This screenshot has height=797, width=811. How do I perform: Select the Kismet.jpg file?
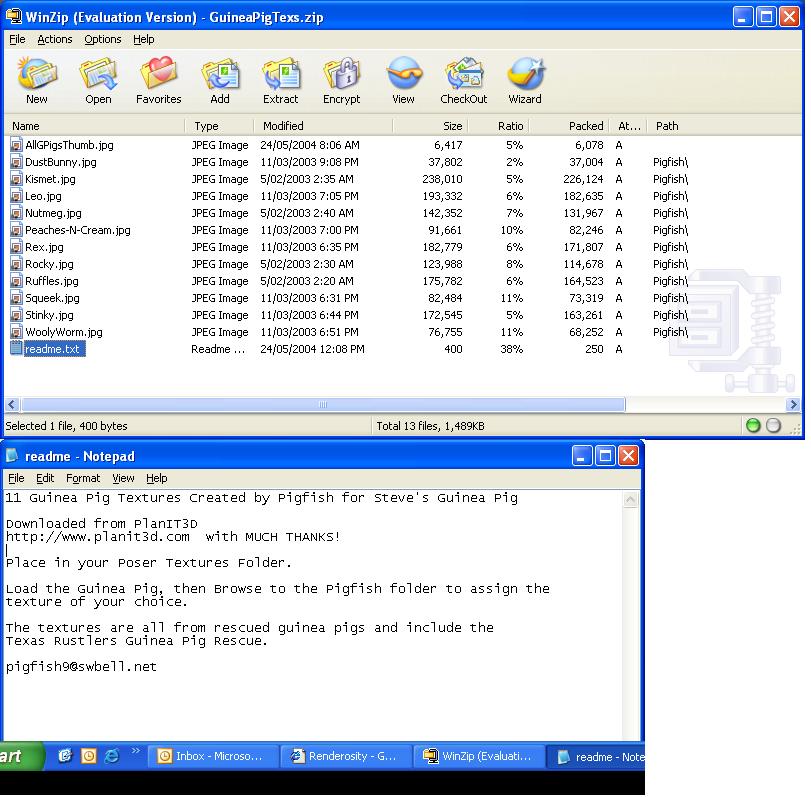(50, 179)
